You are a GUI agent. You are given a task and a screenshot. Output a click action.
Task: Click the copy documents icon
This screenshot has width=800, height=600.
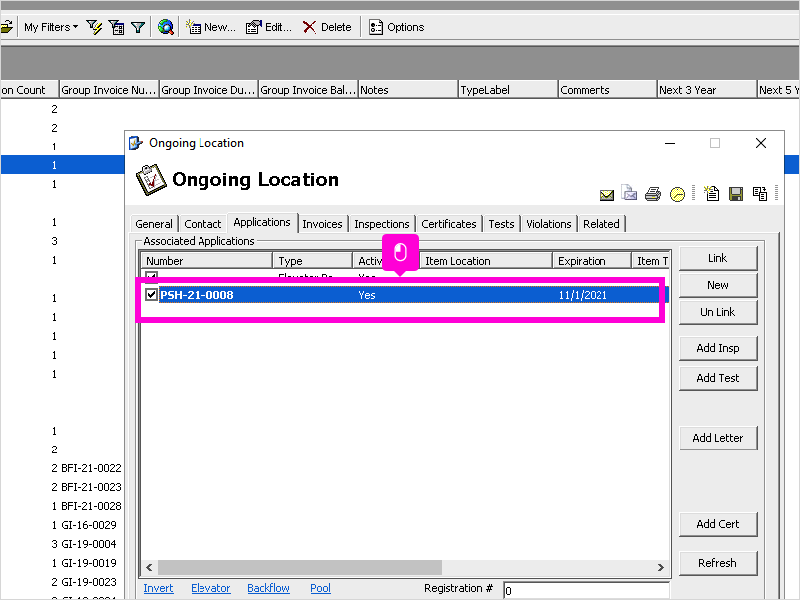pyautogui.click(x=760, y=194)
